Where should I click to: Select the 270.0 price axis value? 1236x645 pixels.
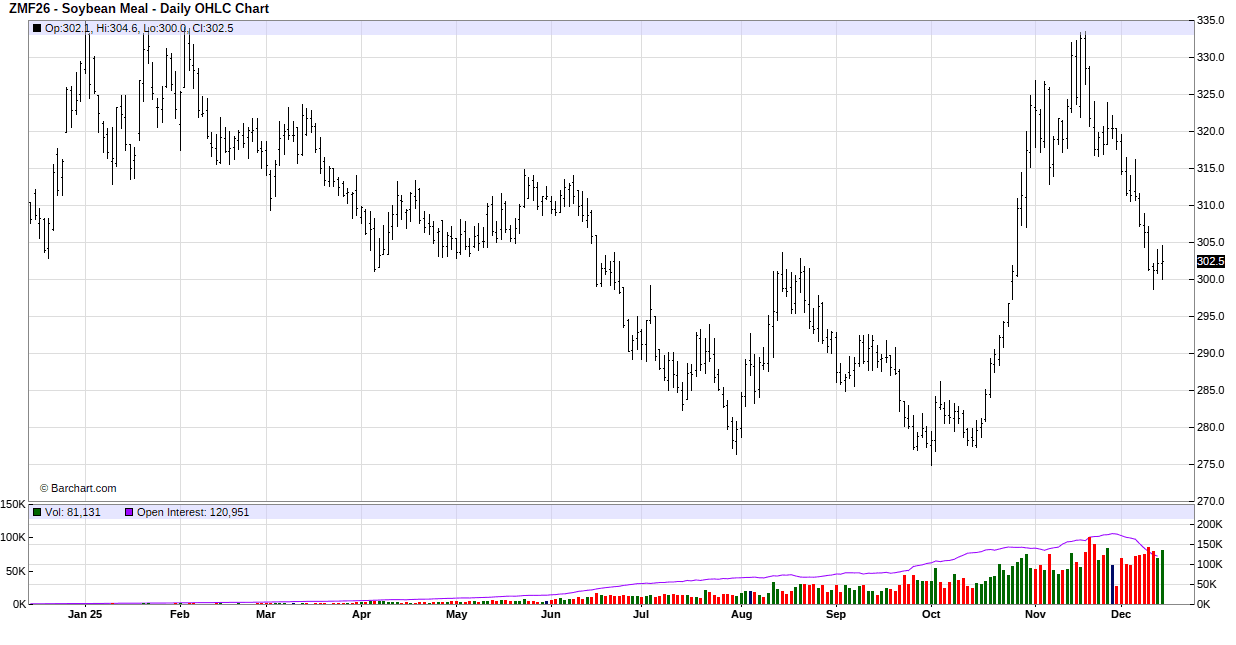pos(1211,501)
